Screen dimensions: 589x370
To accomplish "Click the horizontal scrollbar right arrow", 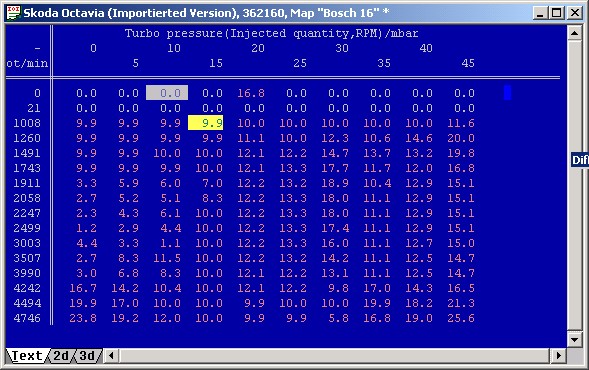I will point(559,355).
